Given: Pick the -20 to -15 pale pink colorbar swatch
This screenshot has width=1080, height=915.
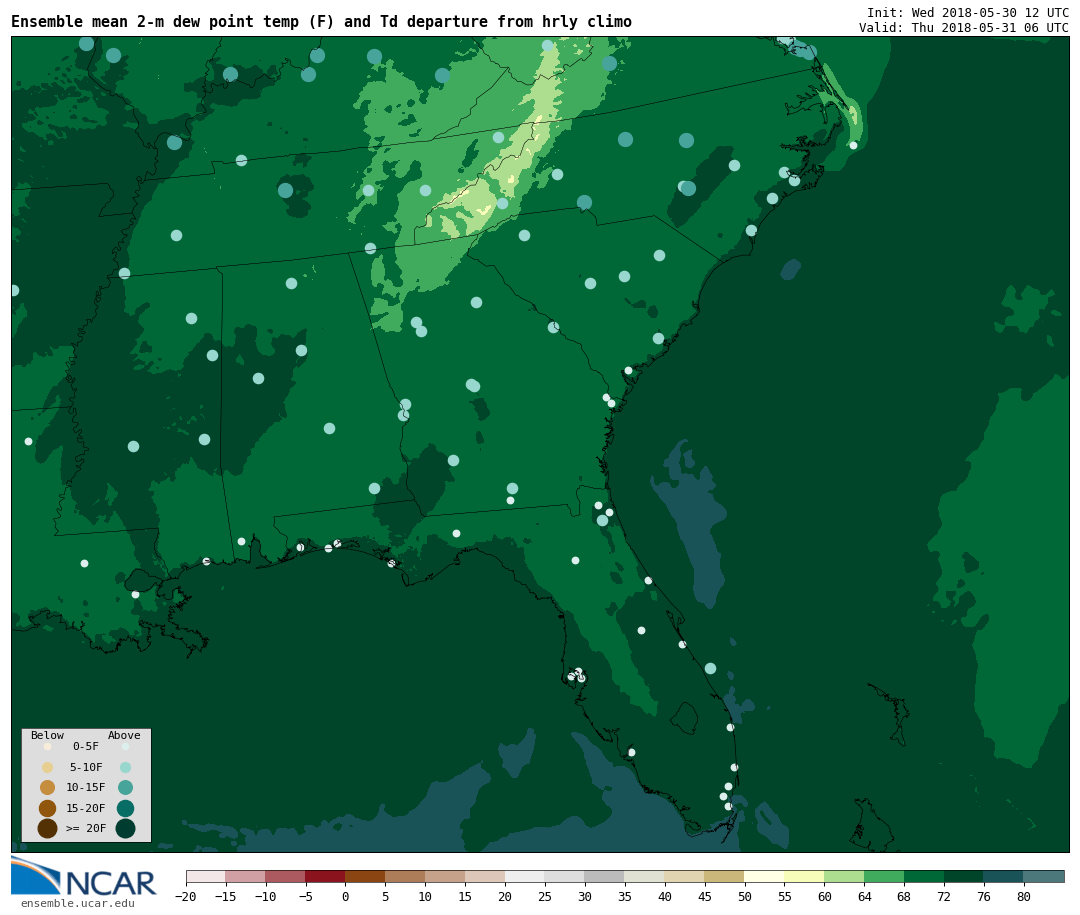Looking at the screenshot, I should pyautogui.click(x=206, y=876).
